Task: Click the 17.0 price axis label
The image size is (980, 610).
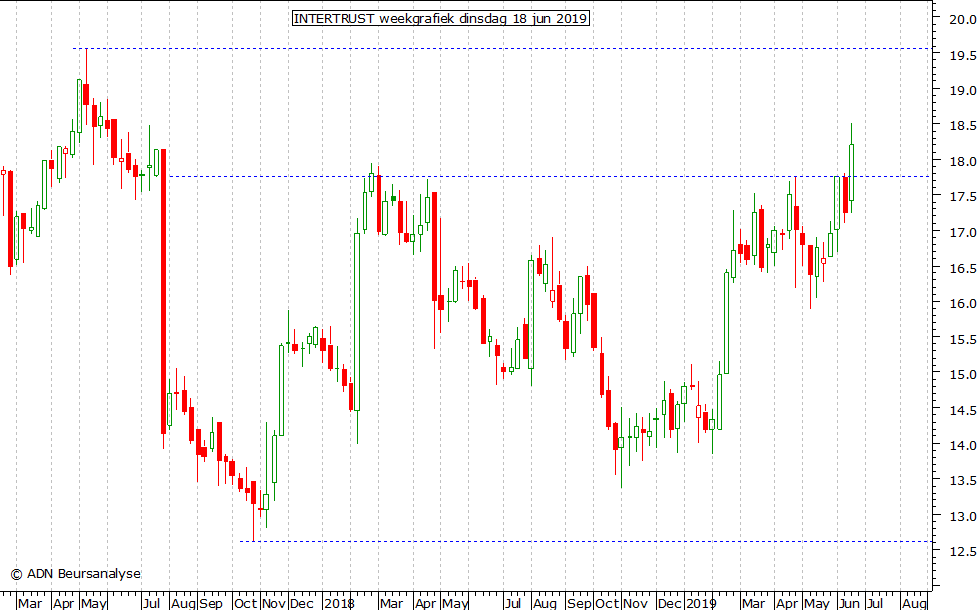Action: point(962,232)
